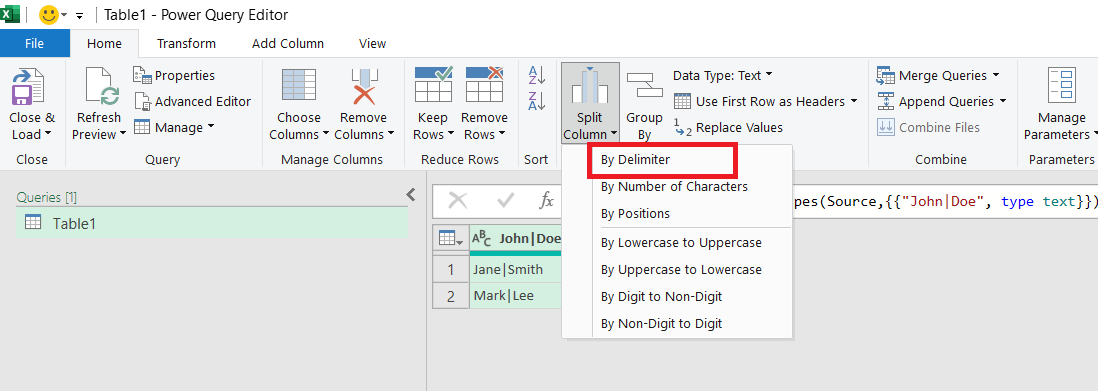1098x391 pixels.
Task: Switch to the Add Column tab
Action: (x=288, y=43)
